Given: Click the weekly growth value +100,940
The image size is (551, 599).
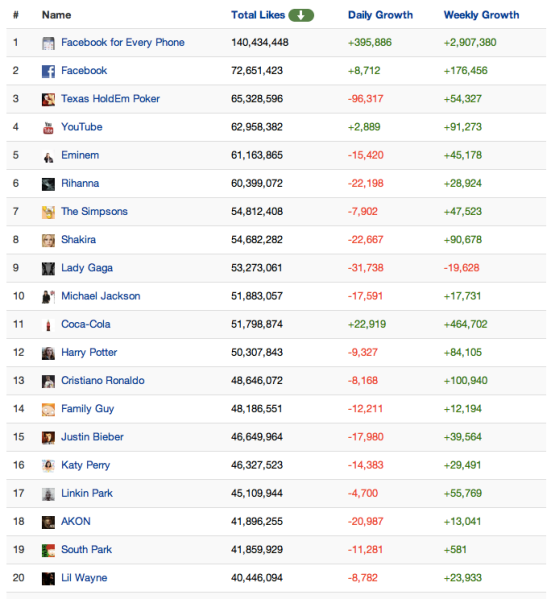Looking at the screenshot, I should tap(465, 380).
